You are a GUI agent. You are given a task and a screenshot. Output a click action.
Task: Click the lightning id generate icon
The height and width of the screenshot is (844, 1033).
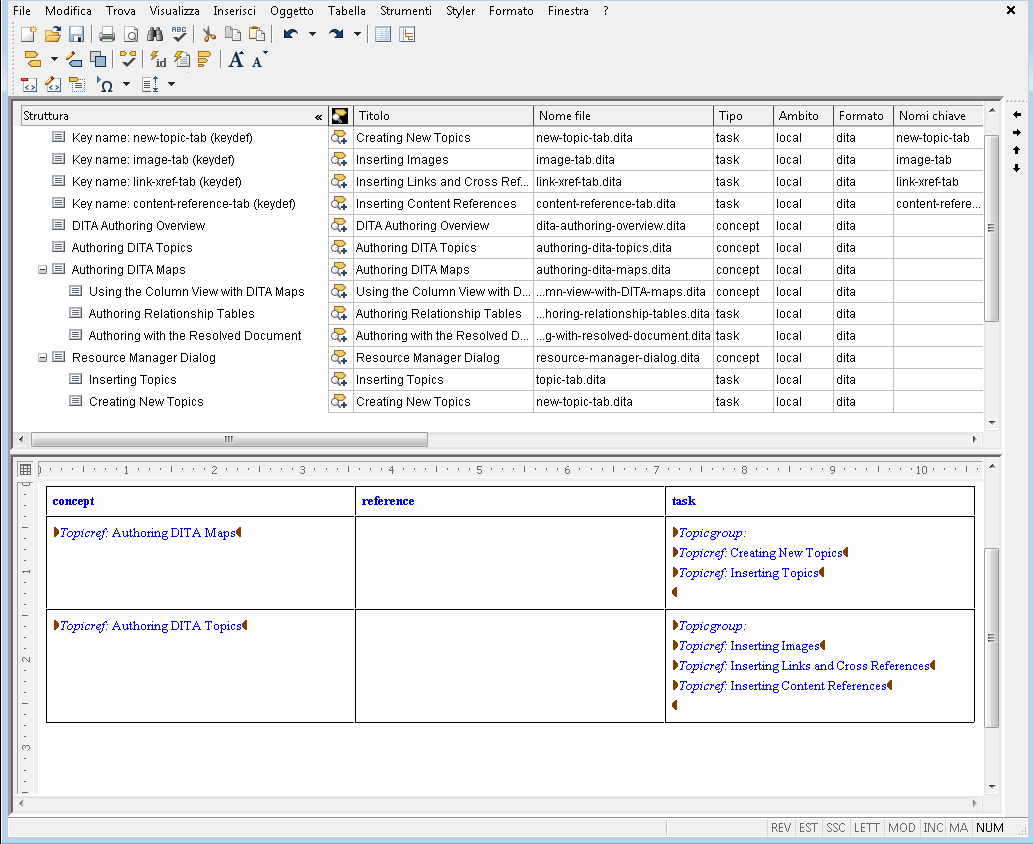(x=157, y=59)
